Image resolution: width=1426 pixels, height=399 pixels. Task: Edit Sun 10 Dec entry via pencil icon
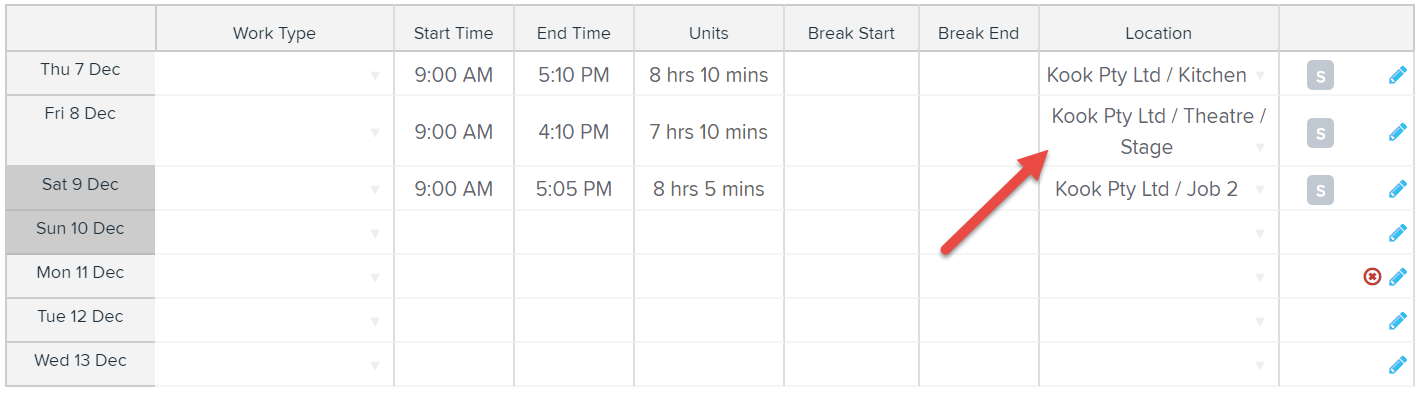tap(1398, 233)
